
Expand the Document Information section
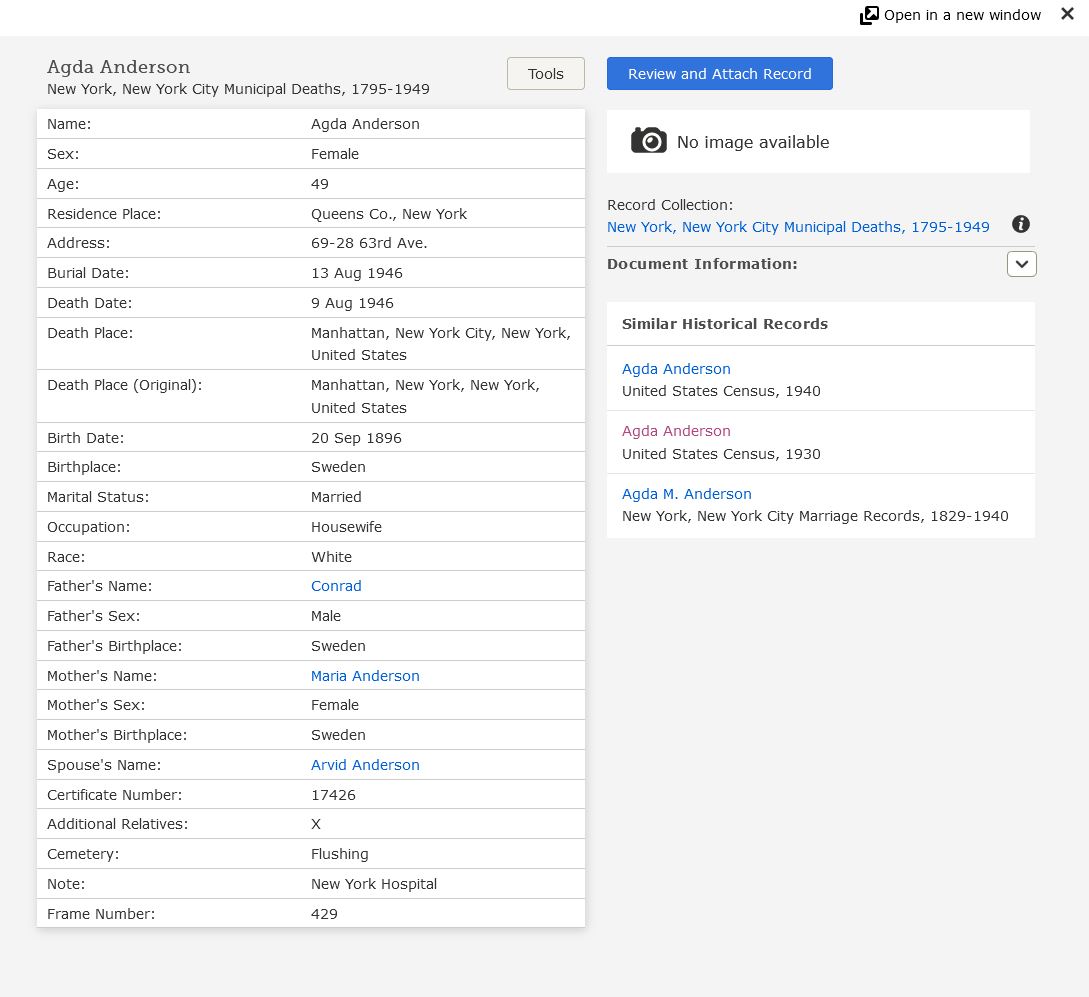(x=1022, y=265)
